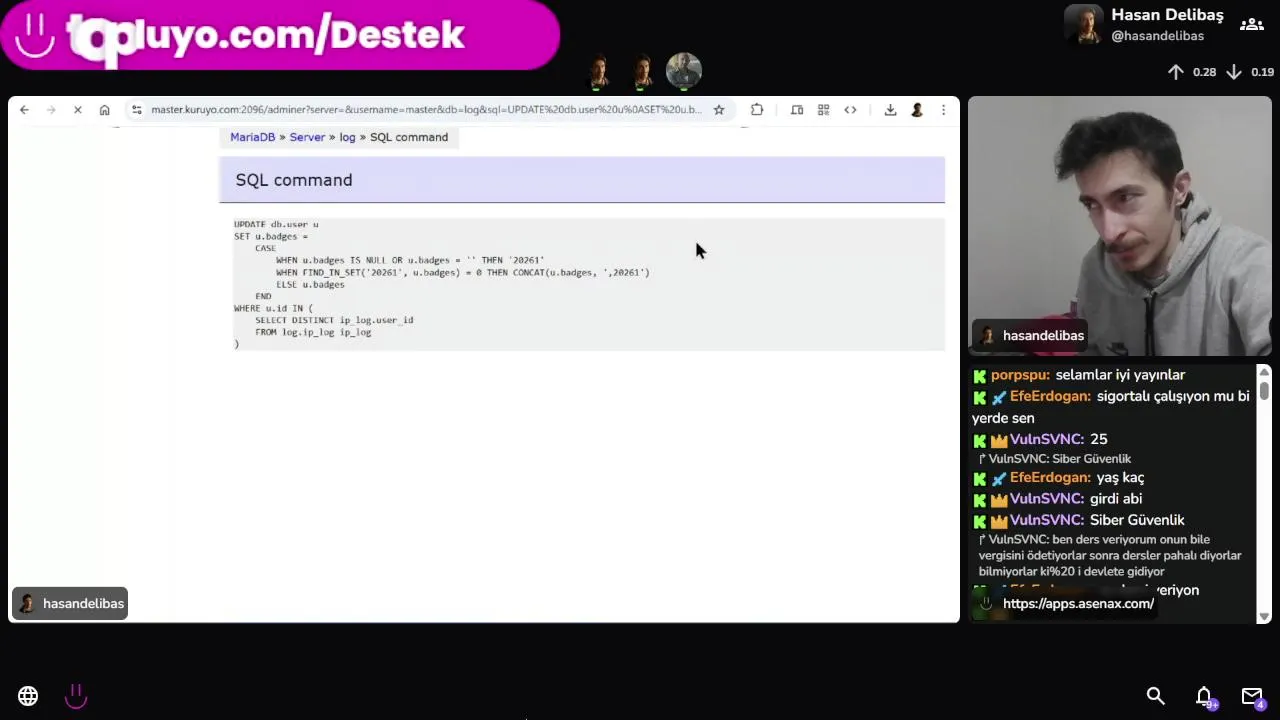The width and height of the screenshot is (1280, 720).
Task: Click the pink smiley logo at bottom
Action: 76,696
